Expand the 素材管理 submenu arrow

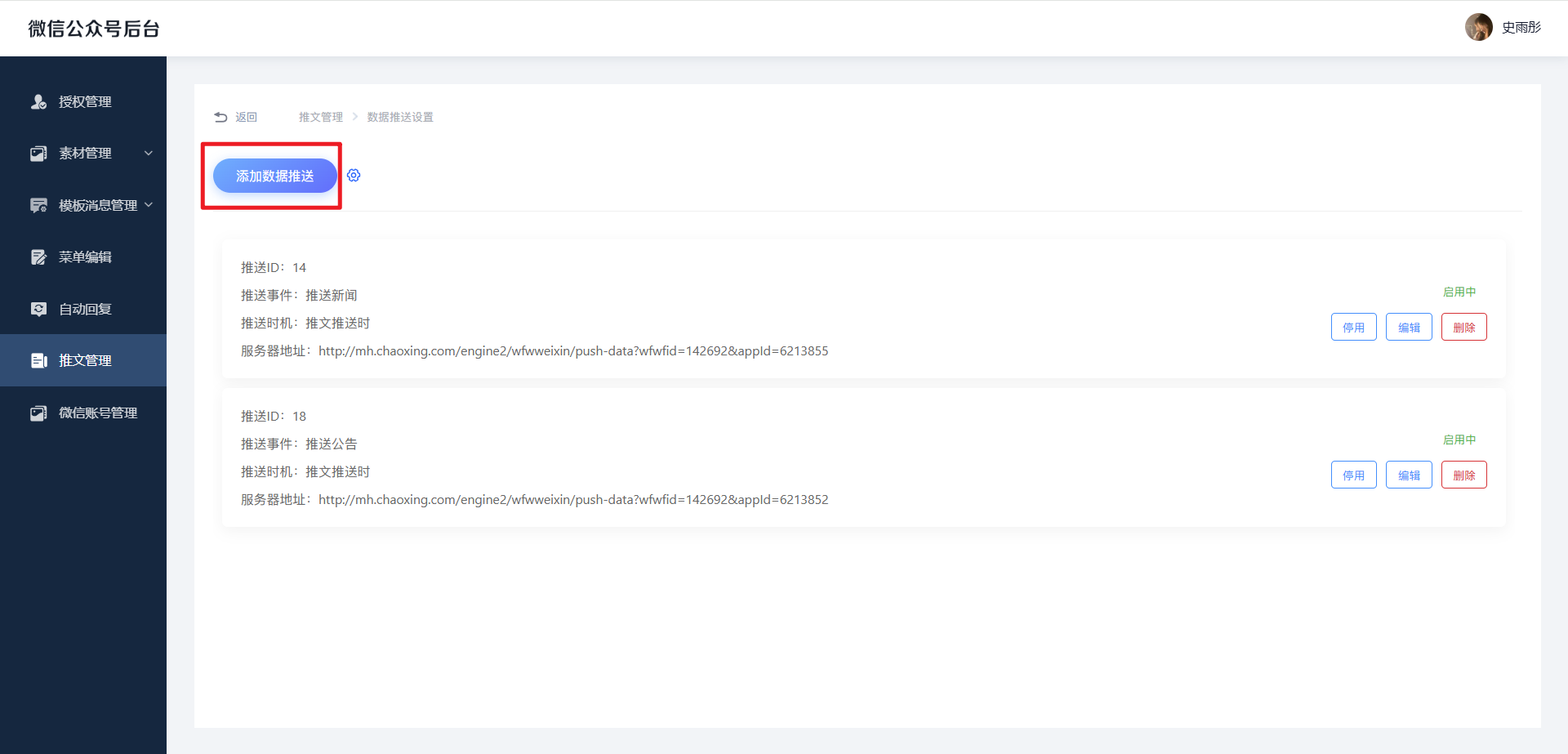point(149,154)
